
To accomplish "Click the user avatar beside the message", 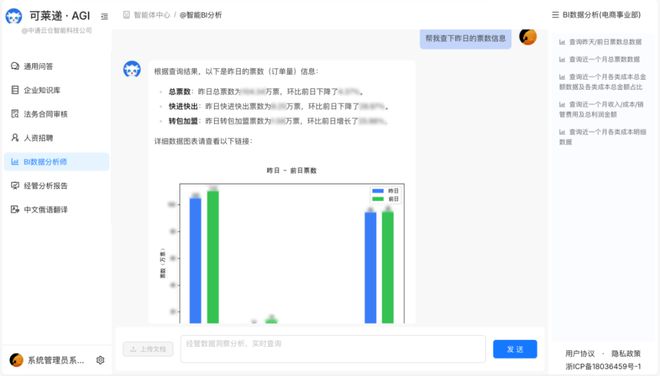I will click(x=528, y=37).
